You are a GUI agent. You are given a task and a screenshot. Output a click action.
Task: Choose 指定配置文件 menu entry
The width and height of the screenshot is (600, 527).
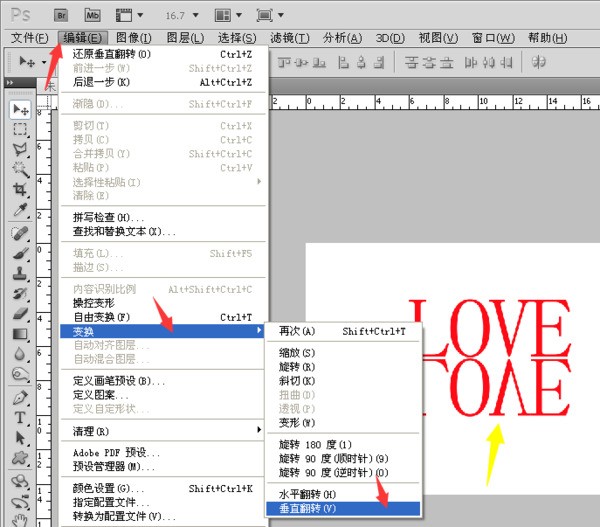click(x=162, y=502)
